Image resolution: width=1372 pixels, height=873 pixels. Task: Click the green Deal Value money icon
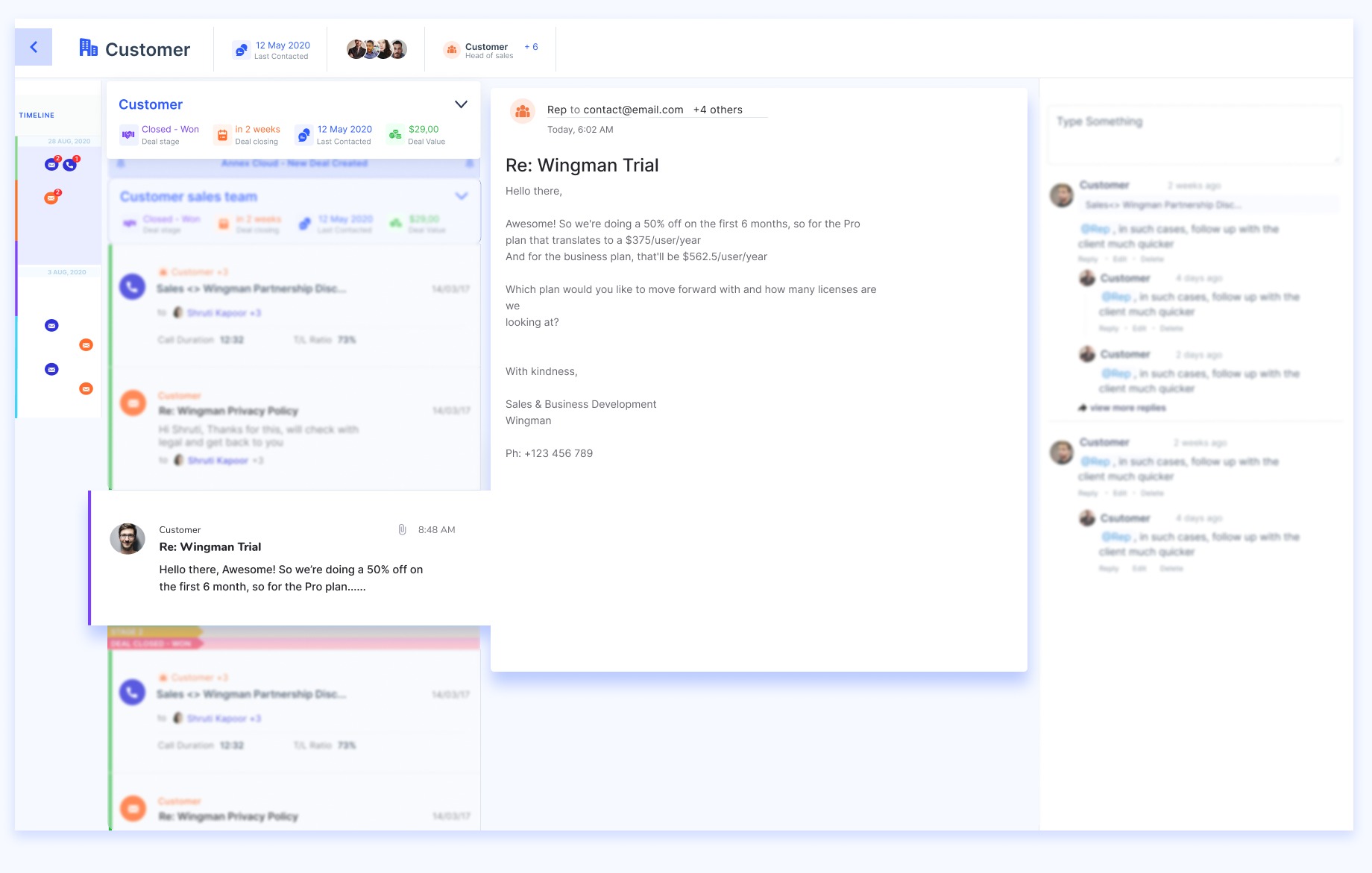[395, 135]
